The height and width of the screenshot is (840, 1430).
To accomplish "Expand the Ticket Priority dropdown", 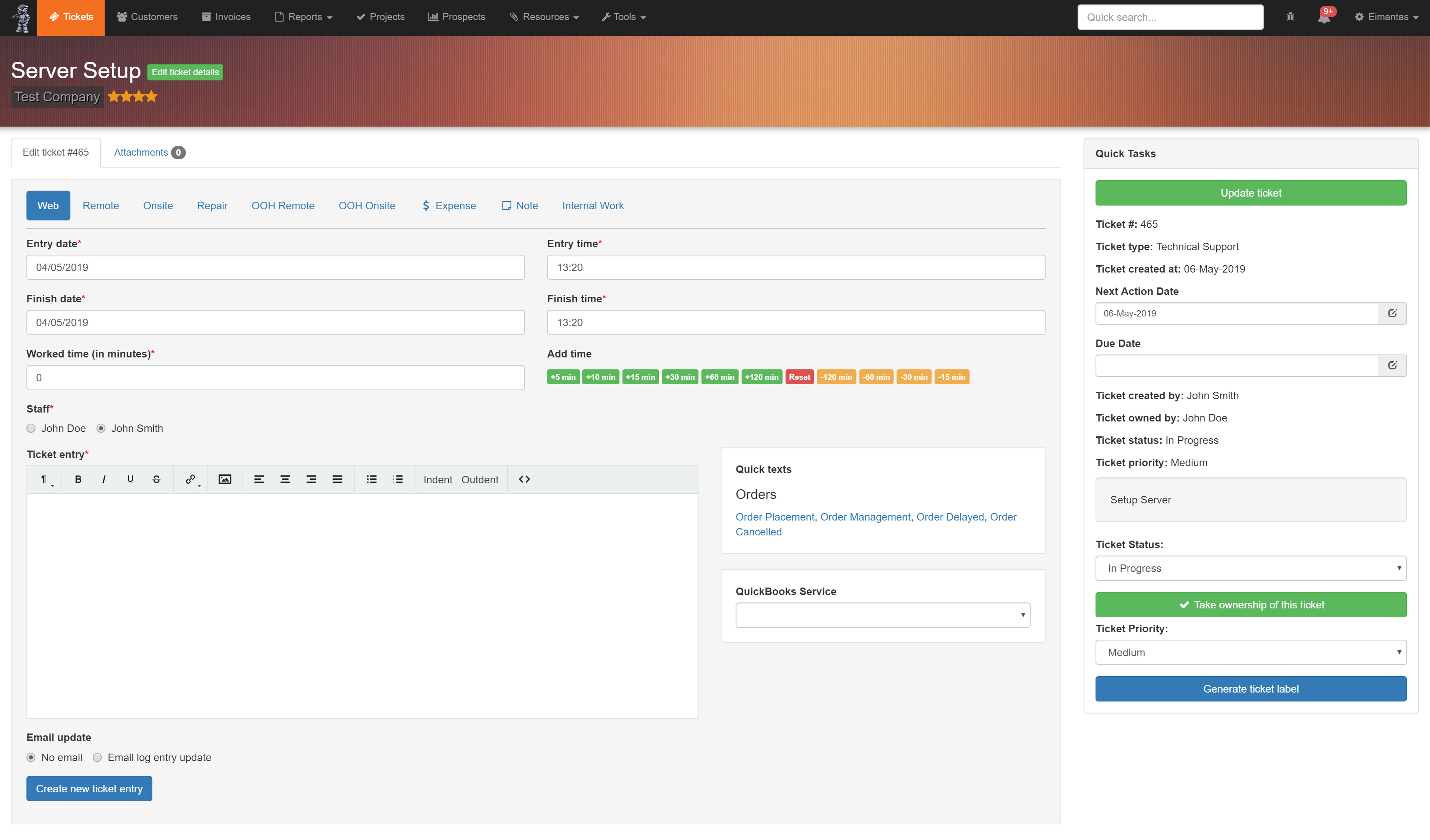I will (1251, 652).
